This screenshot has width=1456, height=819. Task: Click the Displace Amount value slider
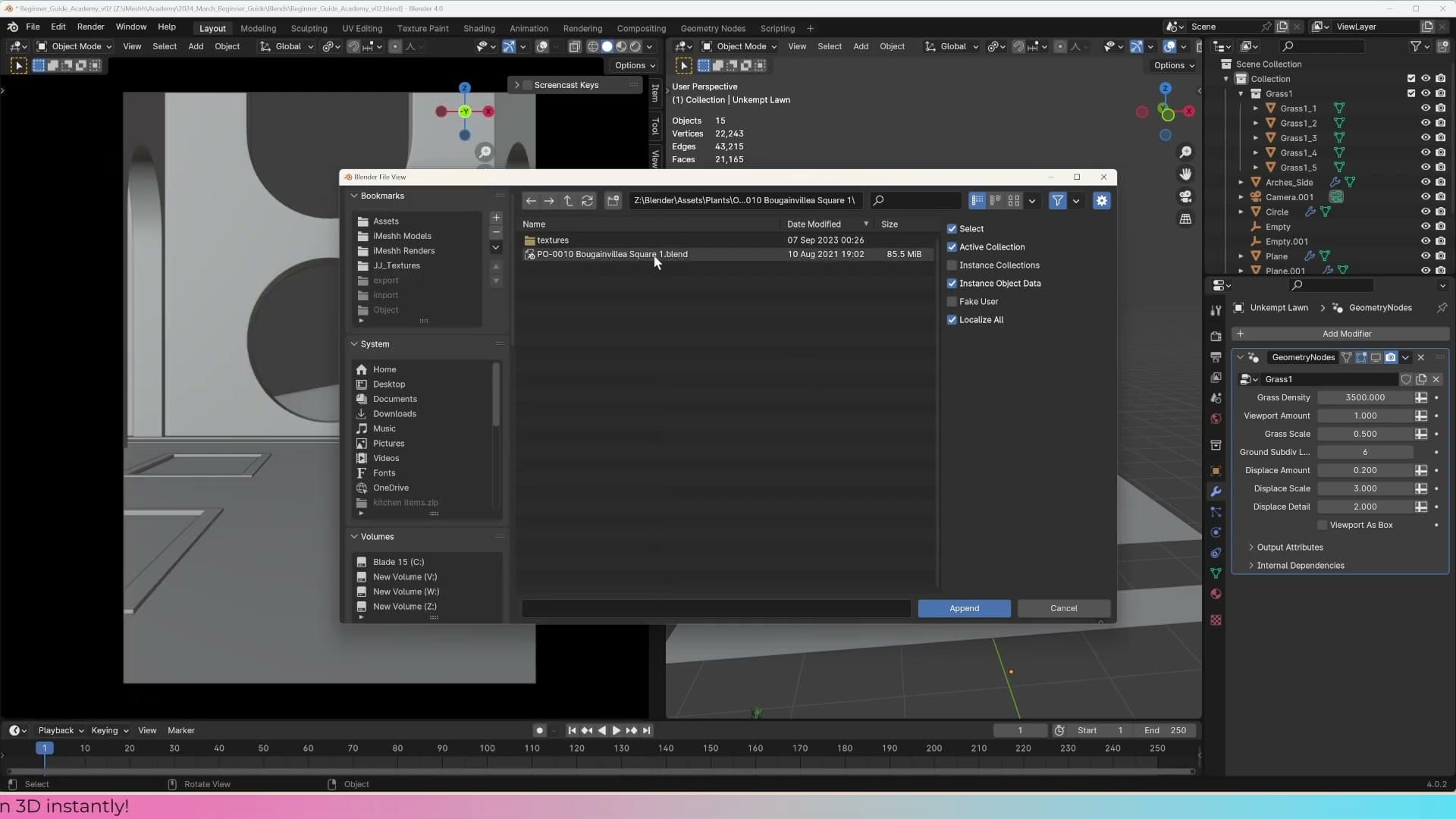[x=1365, y=471]
